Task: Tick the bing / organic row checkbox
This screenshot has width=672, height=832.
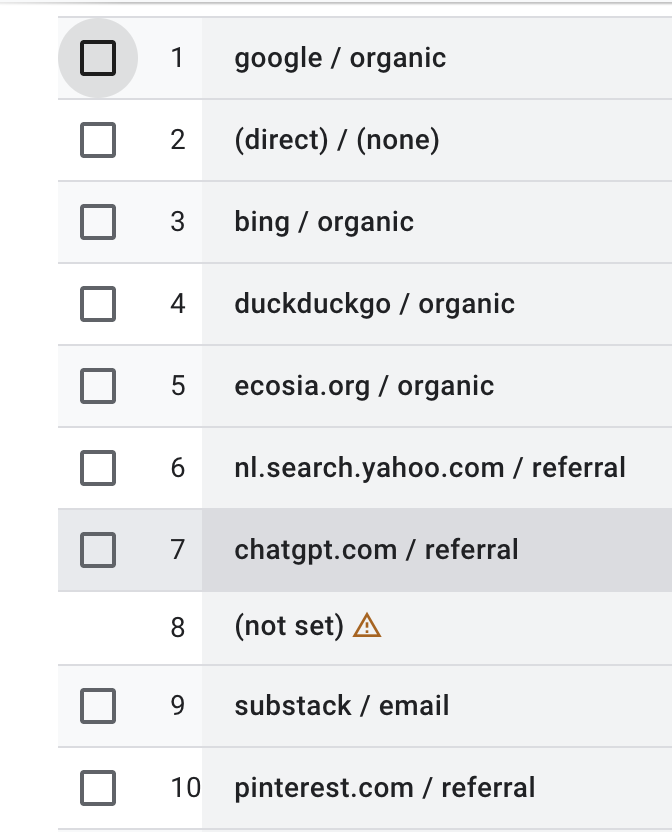Action: pos(97,222)
